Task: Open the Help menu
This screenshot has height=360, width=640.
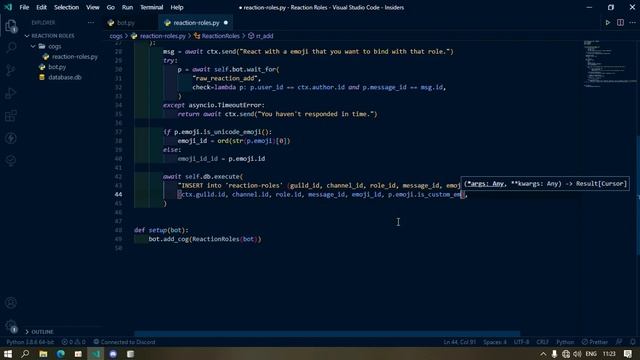Action: pos(177,7)
